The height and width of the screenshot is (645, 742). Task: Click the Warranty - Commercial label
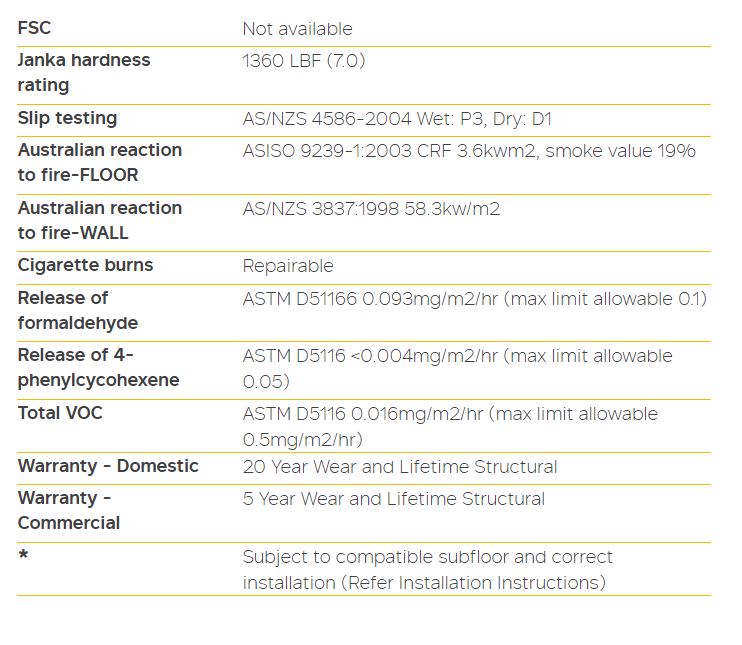69,510
